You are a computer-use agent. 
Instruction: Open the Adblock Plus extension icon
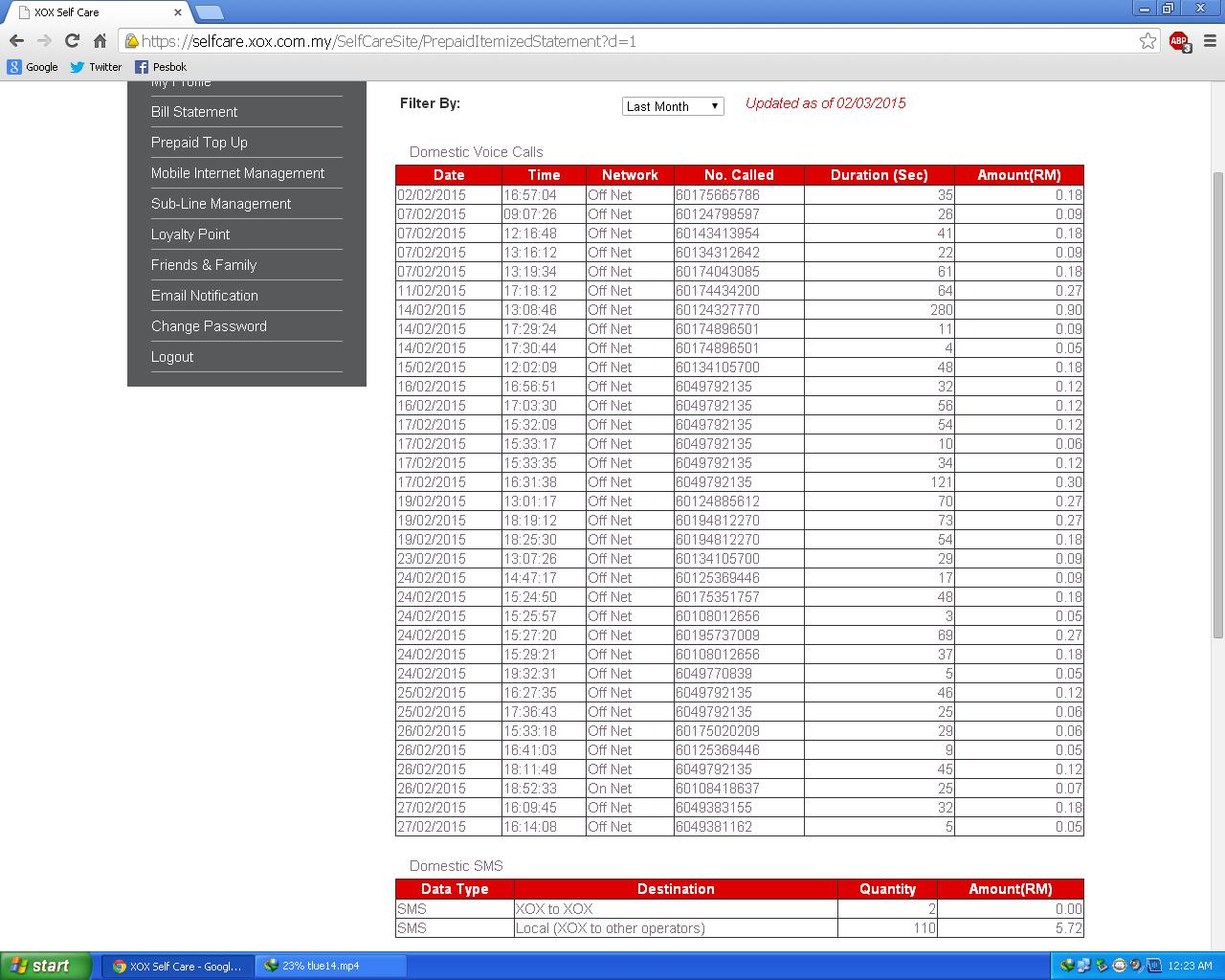click(x=1179, y=41)
